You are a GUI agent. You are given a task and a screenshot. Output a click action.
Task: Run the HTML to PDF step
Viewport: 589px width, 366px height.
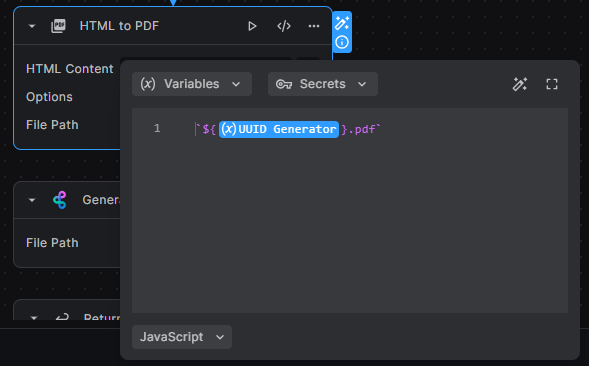coord(252,26)
